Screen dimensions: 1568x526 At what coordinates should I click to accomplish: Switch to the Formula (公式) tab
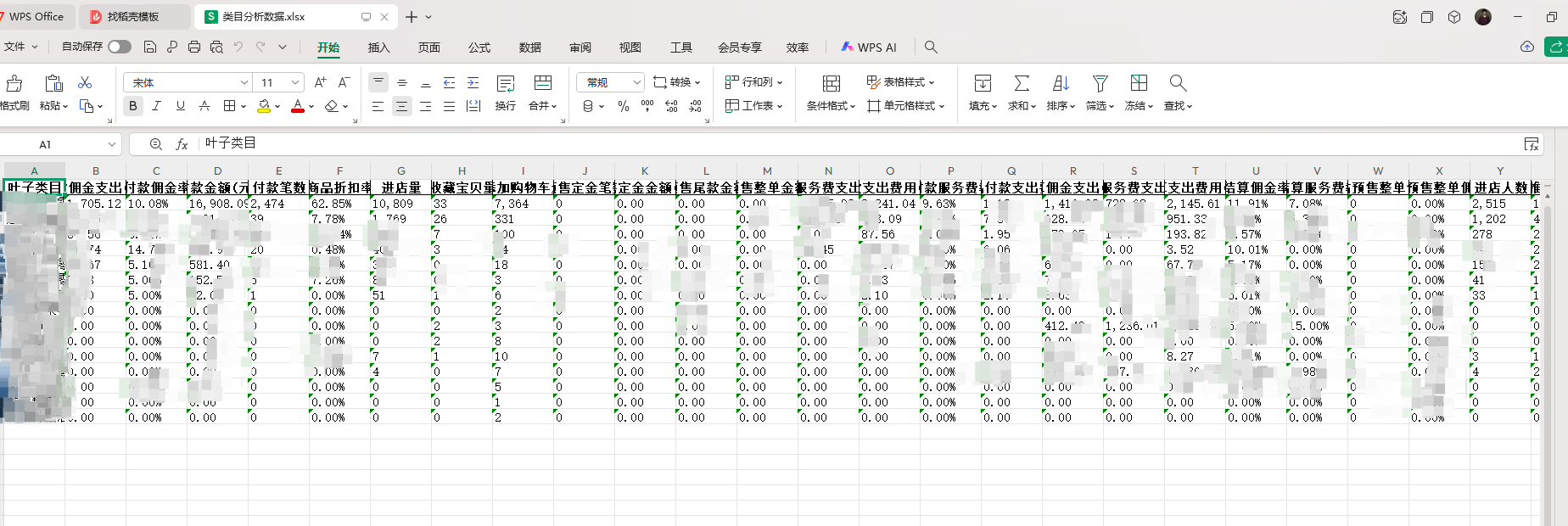[x=479, y=48]
